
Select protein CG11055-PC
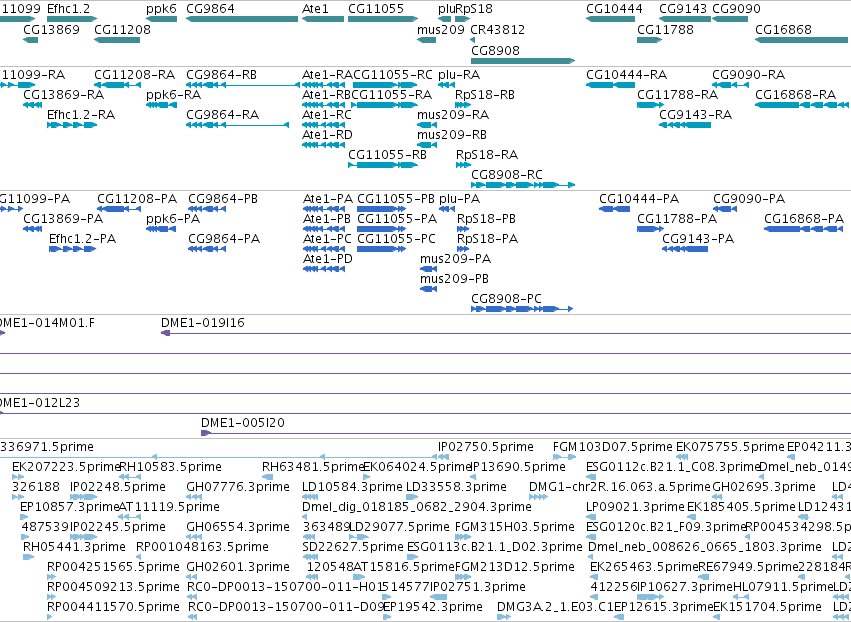pos(381,249)
